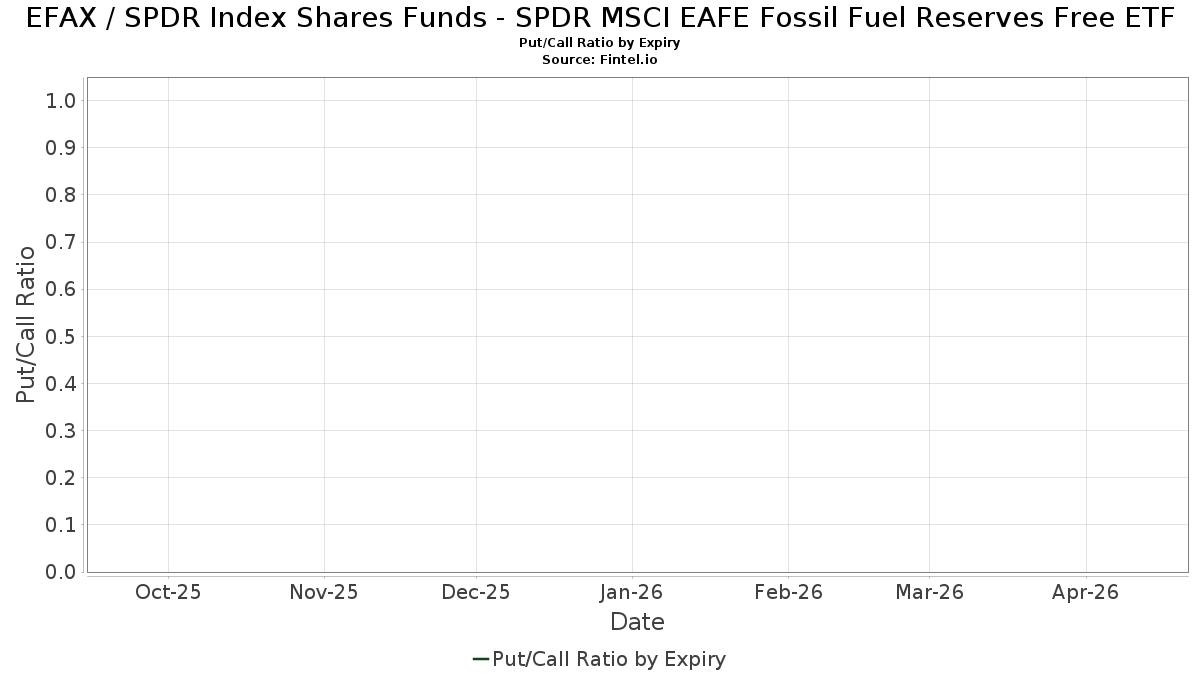This screenshot has width=1200, height=675.
Task: Click the Put/Call Ratio by Expiry legend label
Action: pyautogui.click(x=609, y=659)
